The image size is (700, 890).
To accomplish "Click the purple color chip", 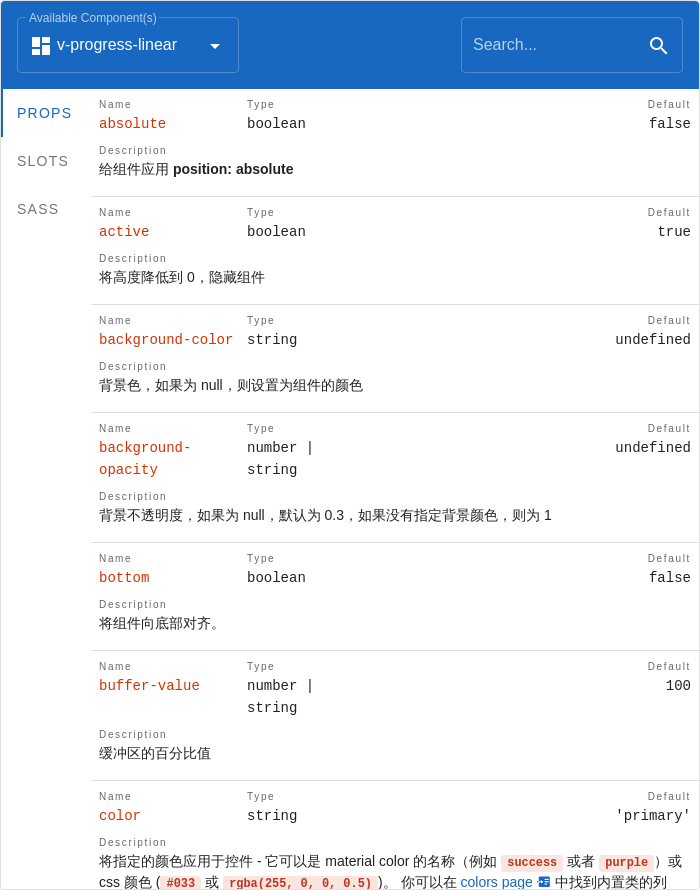I will click(x=626, y=862).
